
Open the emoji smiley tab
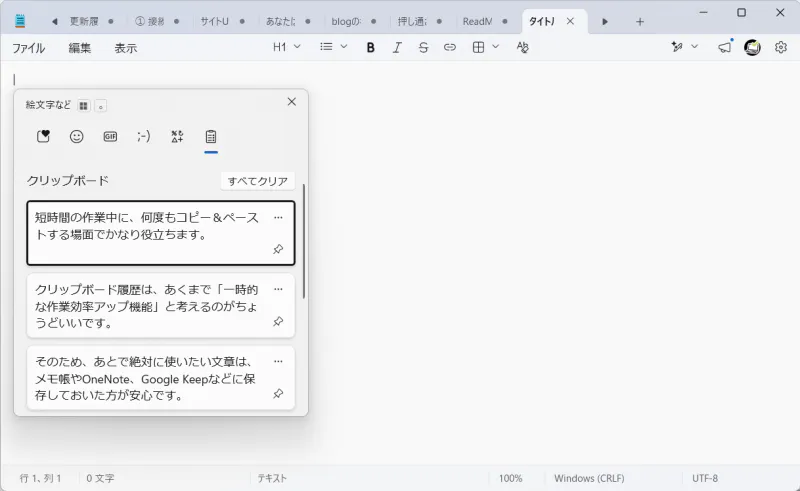tap(77, 136)
